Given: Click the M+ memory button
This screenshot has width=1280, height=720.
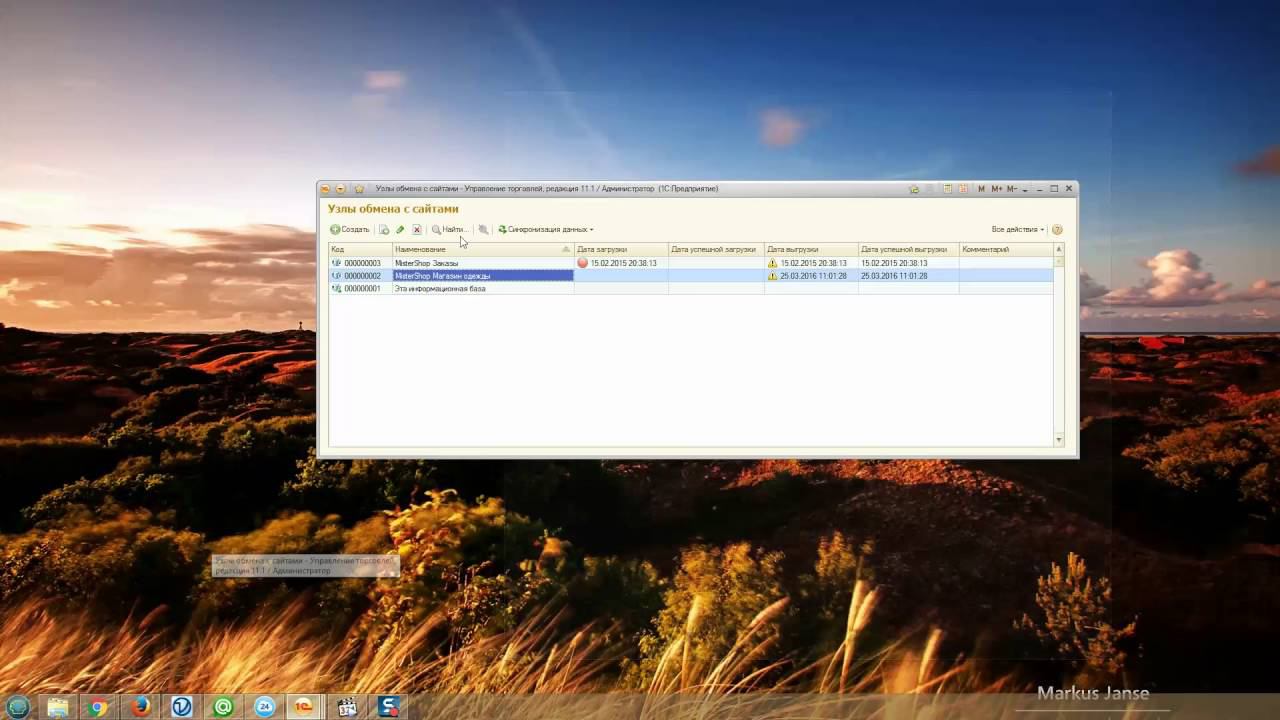Looking at the screenshot, I should pyautogui.click(x=996, y=188).
